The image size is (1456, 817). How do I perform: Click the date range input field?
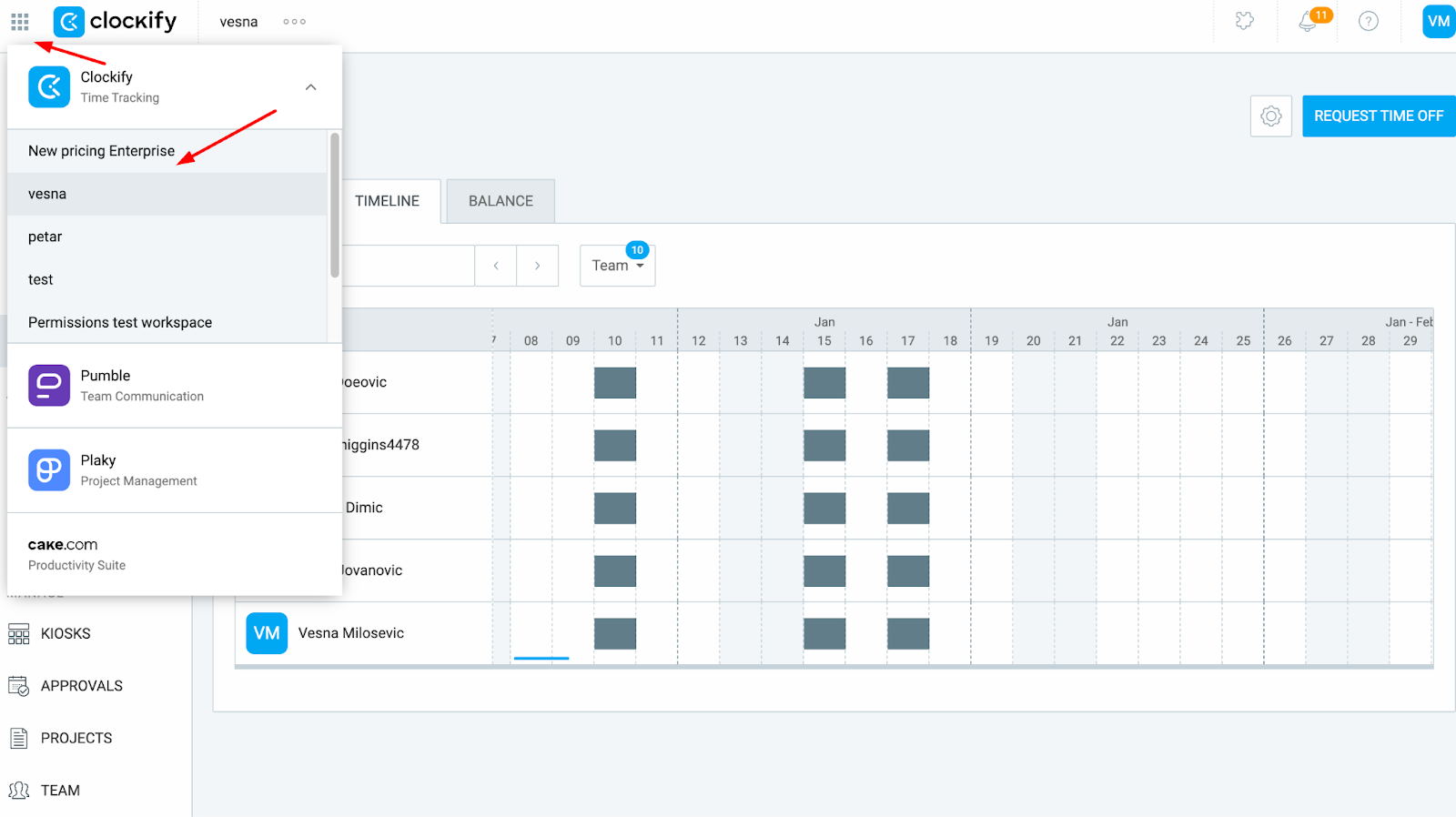(x=408, y=266)
